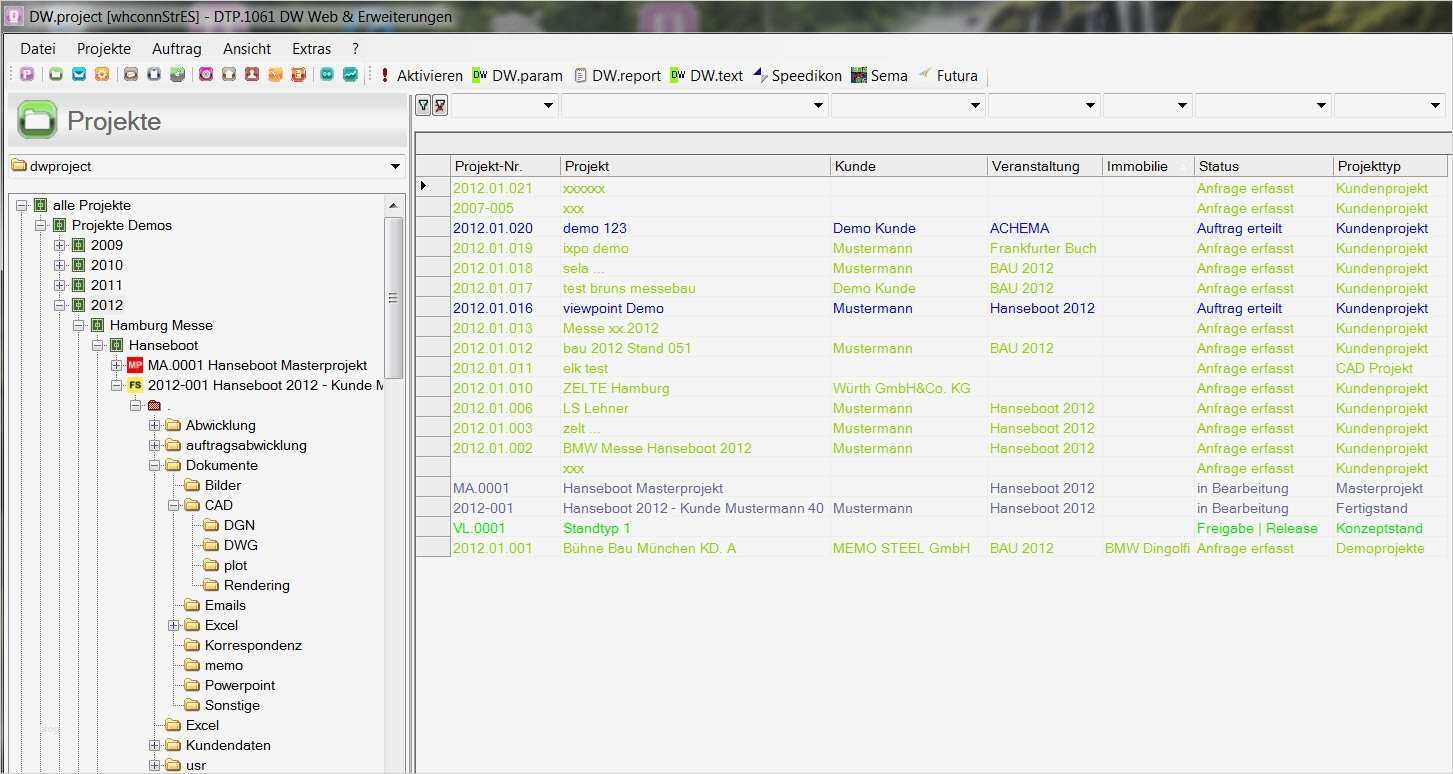Viewport: 1453px width, 774px height.
Task: Click the DW.report document icon
Action: (x=580, y=75)
